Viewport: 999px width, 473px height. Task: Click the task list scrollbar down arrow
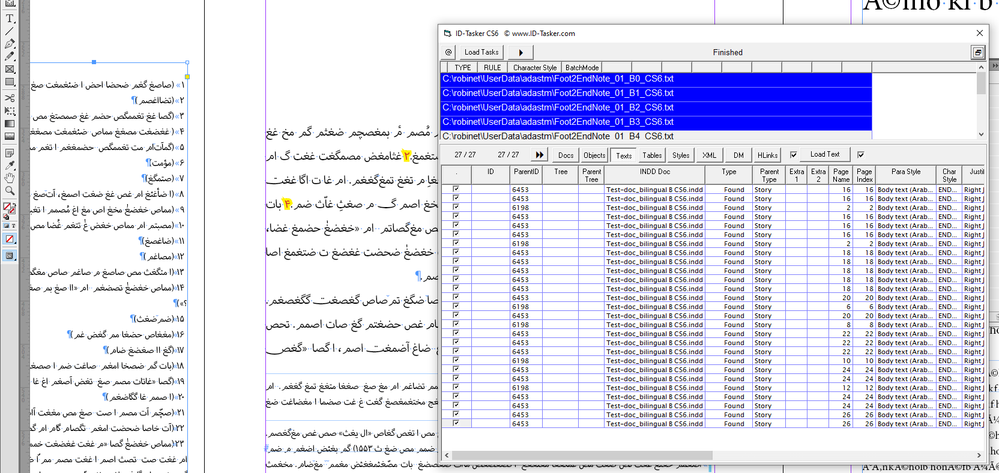(x=980, y=135)
